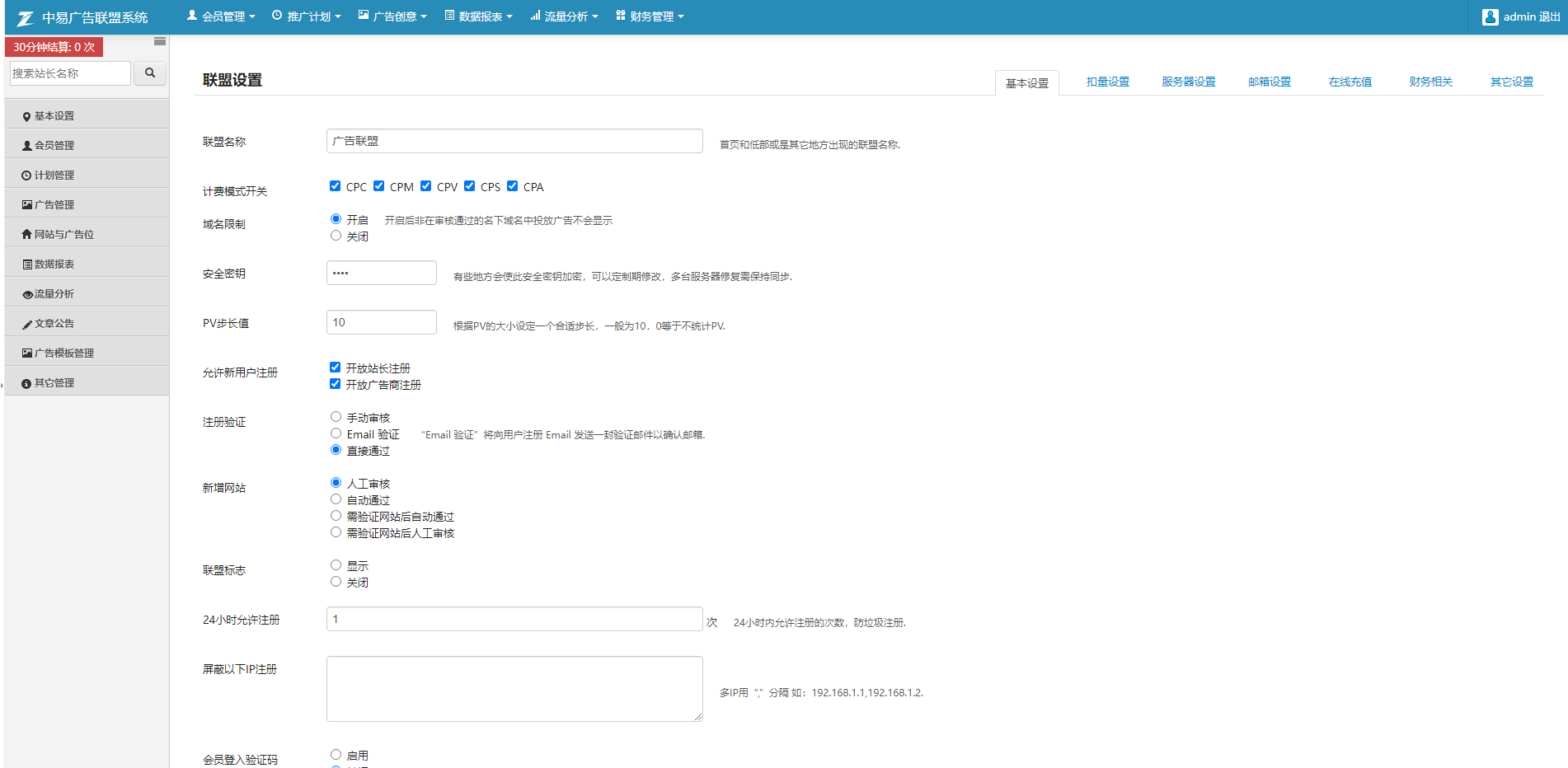Click the 屏蔽以下IP注册 text area
The height and width of the screenshot is (768, 1568).
514,689
